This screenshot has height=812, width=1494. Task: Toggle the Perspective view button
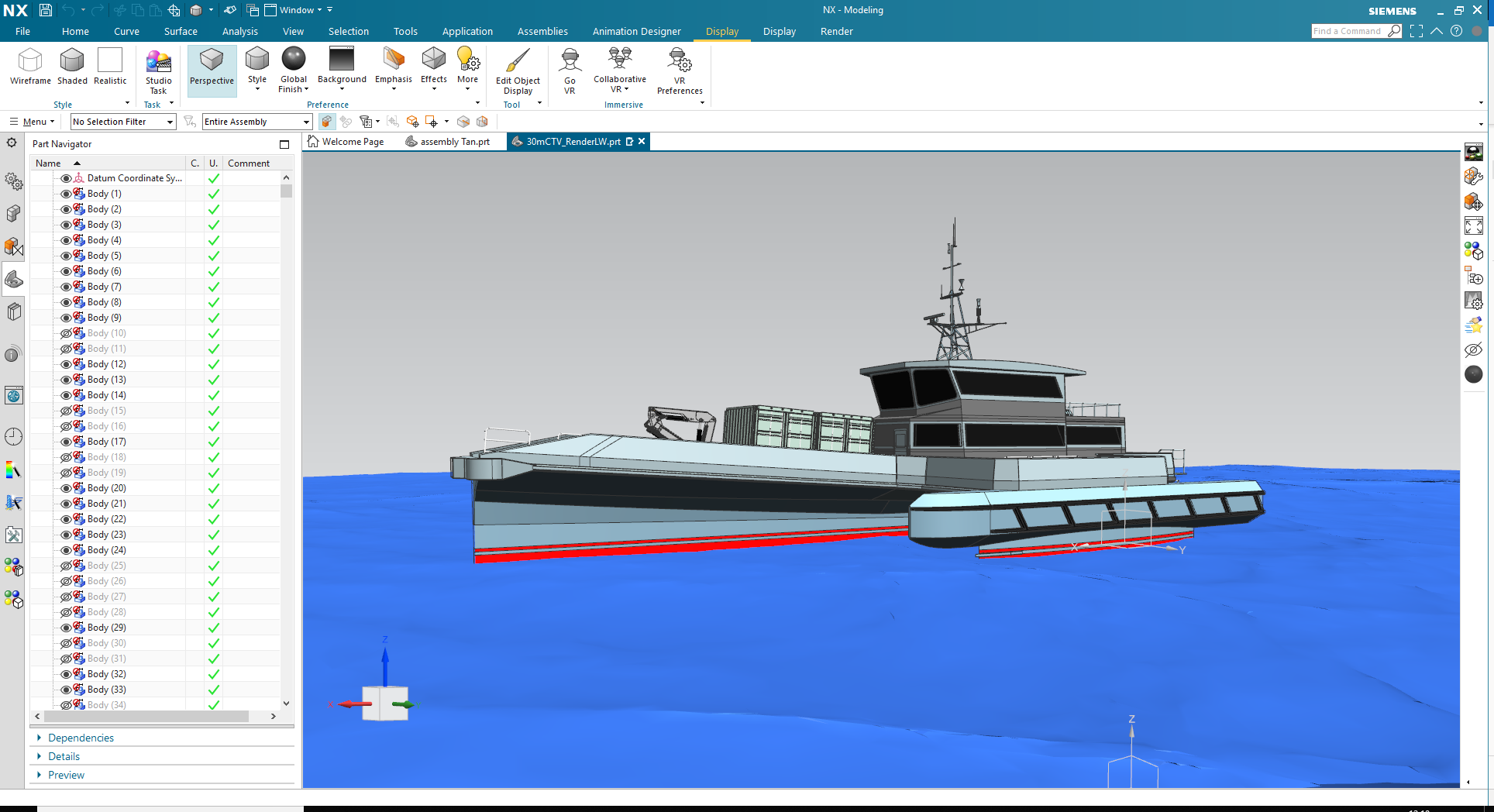pos(212,67)
